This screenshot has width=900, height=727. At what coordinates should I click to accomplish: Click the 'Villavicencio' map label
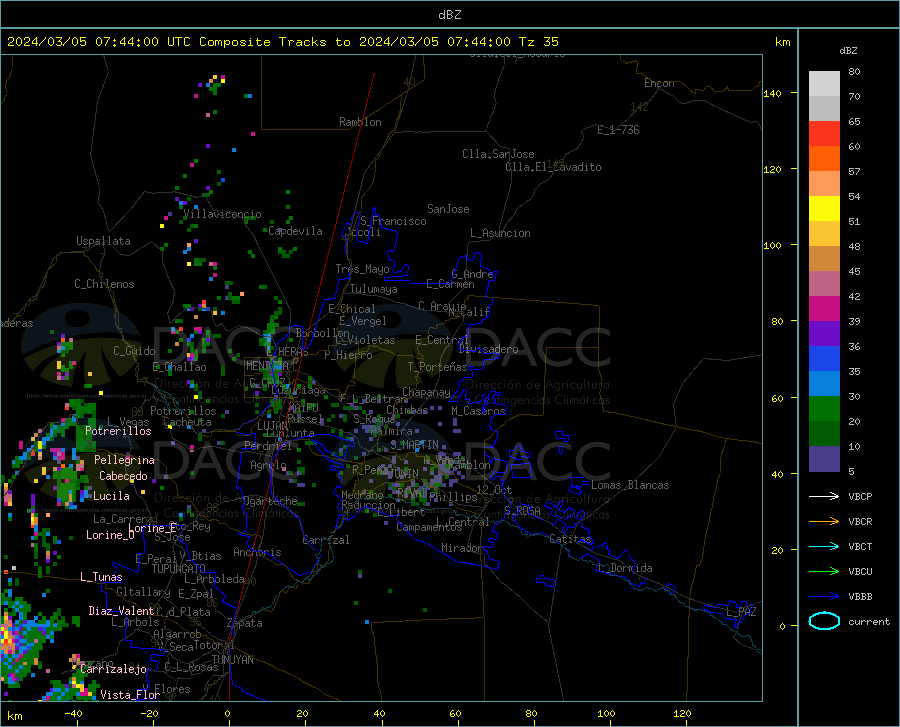pyautogui.click(x=222, y=214)
